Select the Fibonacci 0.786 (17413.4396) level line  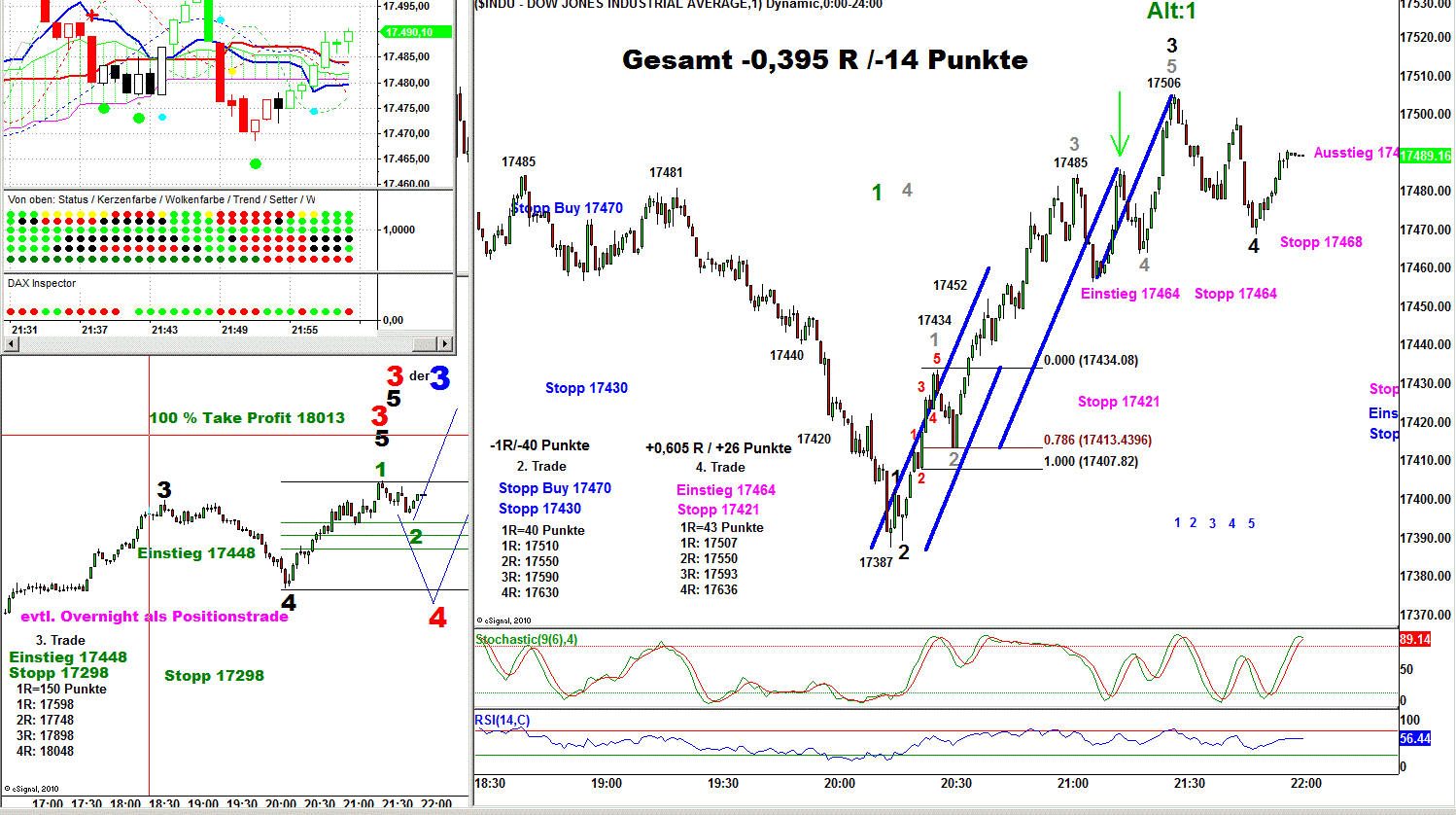982,447
